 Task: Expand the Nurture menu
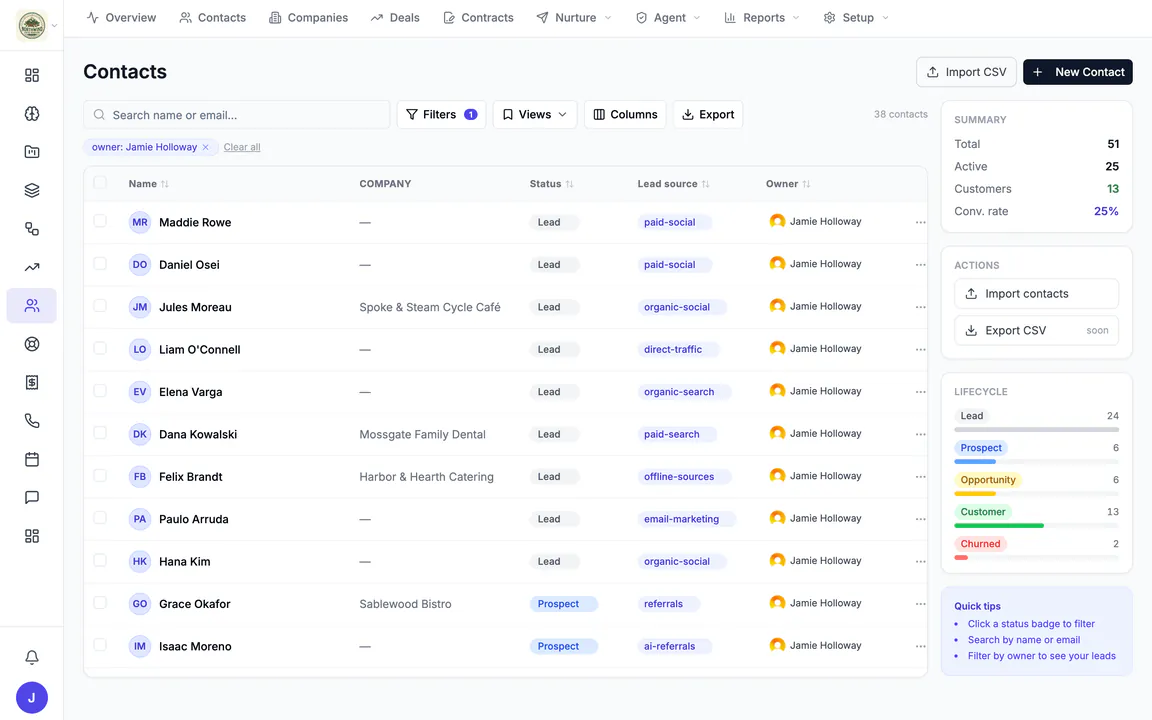(574, 18)
